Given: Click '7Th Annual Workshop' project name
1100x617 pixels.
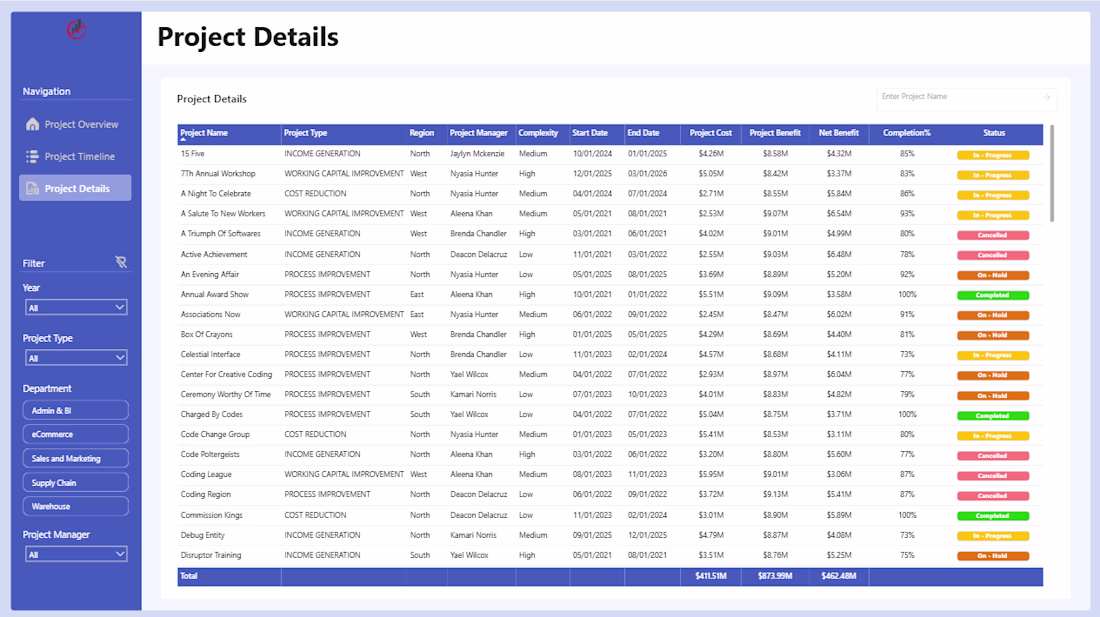Looking at the screenshot, I should (218, 173).
